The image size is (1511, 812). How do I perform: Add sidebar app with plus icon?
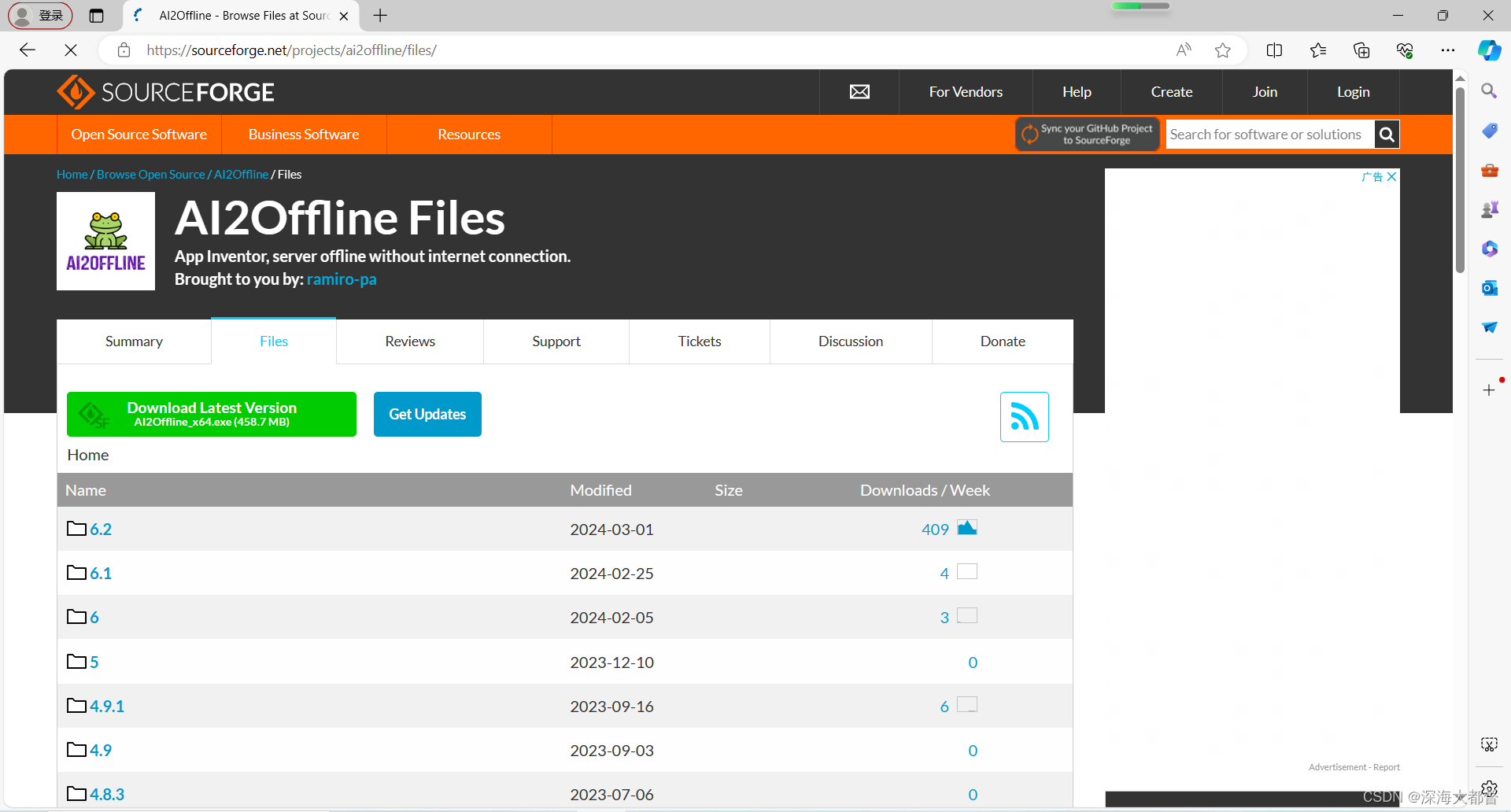[x=1489, y=390]
